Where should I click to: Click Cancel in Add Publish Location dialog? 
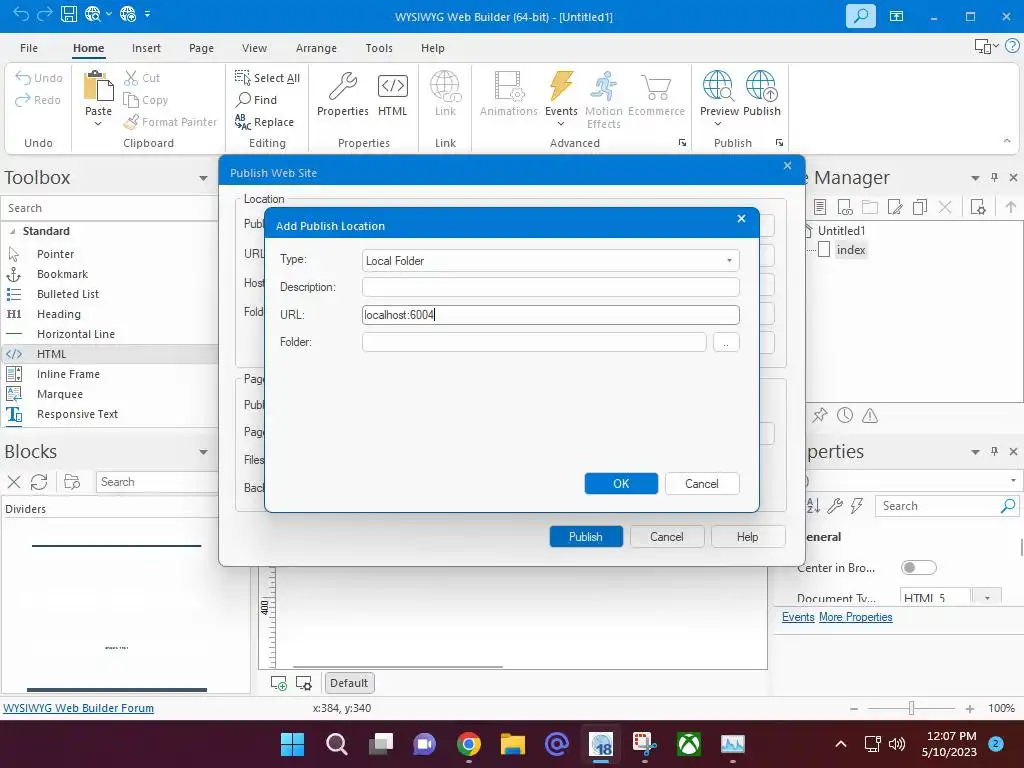point(702,483)
